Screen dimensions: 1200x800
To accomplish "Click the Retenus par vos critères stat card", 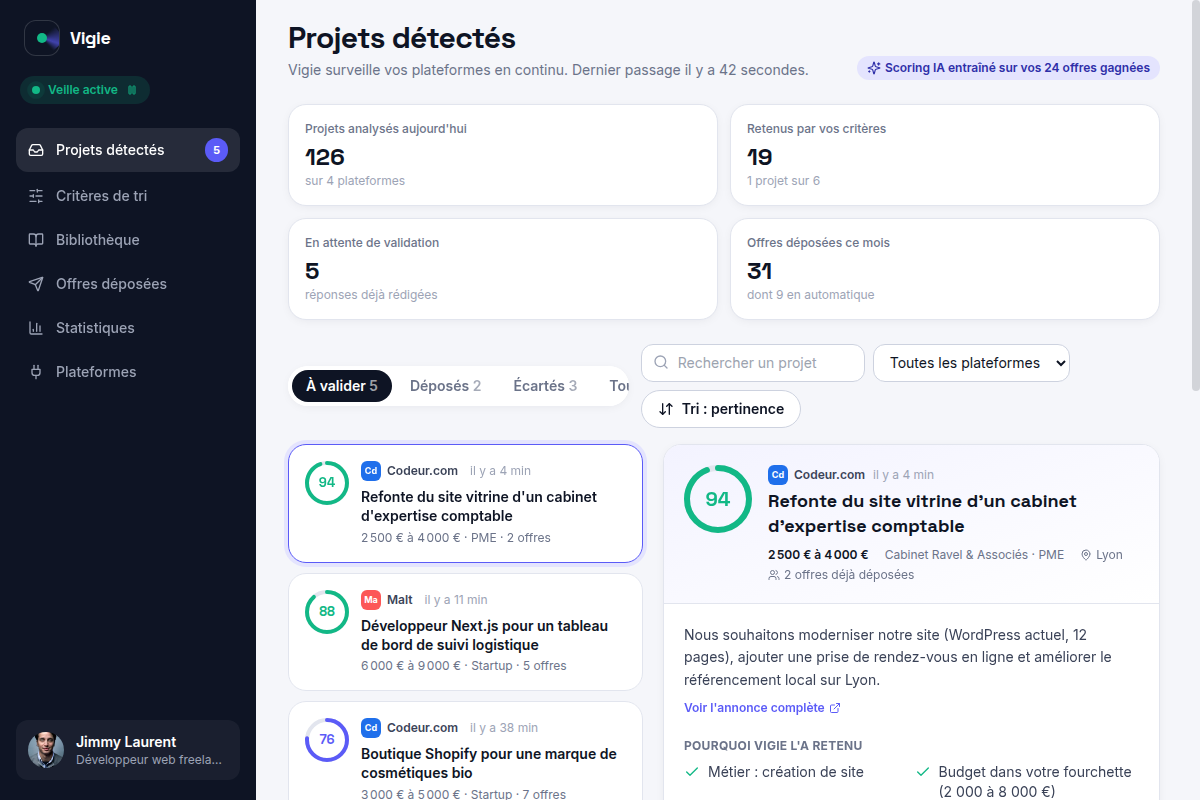I will (x=945, y=155).
